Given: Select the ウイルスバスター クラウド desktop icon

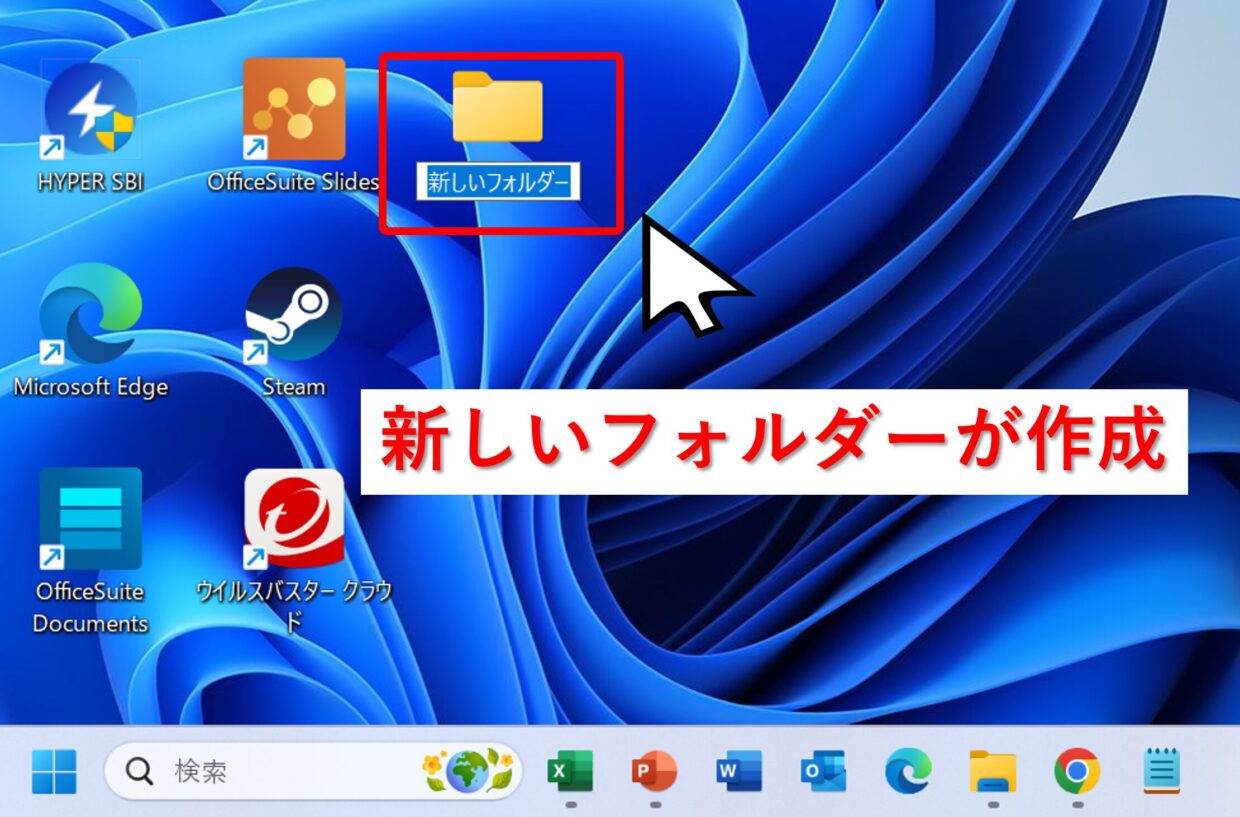Looking at the screenshot, I should tap(294, 519).
